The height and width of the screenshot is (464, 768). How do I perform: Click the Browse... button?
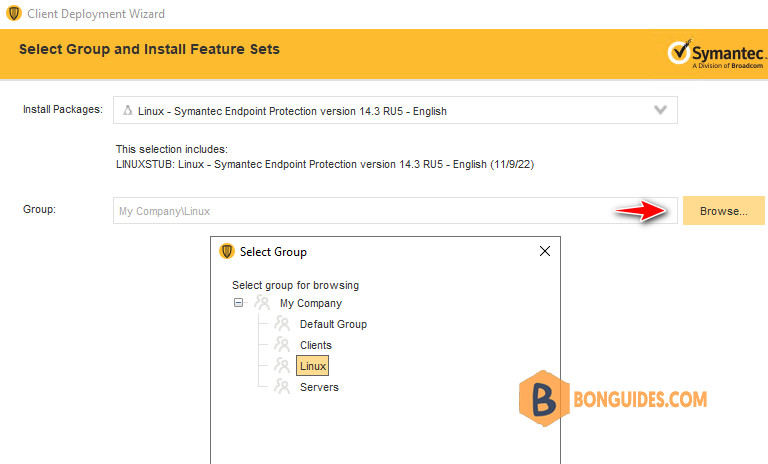(x=723, y=211)
